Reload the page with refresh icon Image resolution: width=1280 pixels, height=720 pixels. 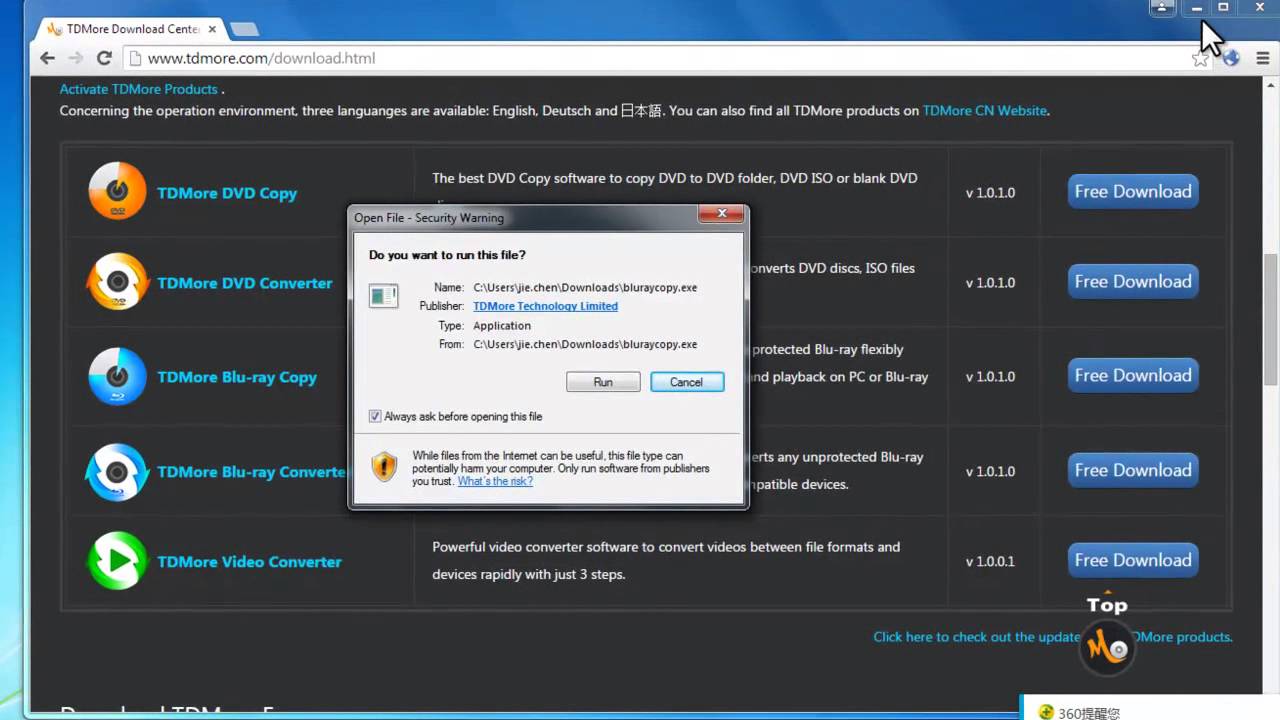(104, 58)
